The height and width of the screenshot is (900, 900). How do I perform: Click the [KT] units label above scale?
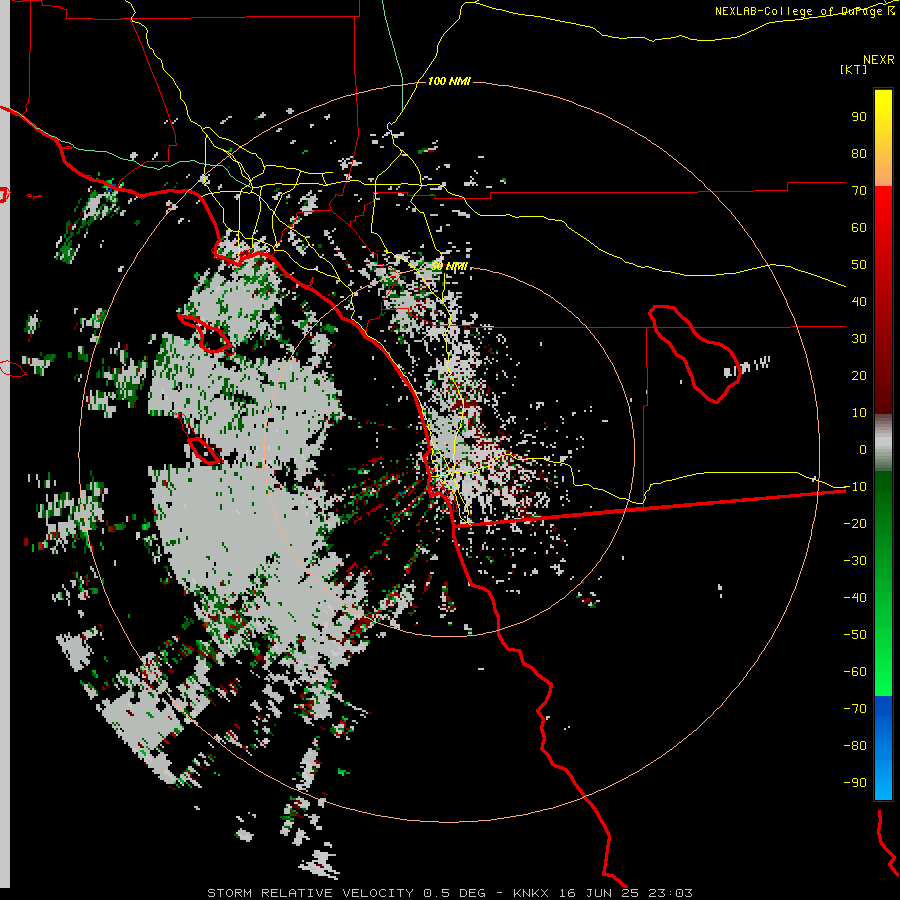click(x=853, y=69)
